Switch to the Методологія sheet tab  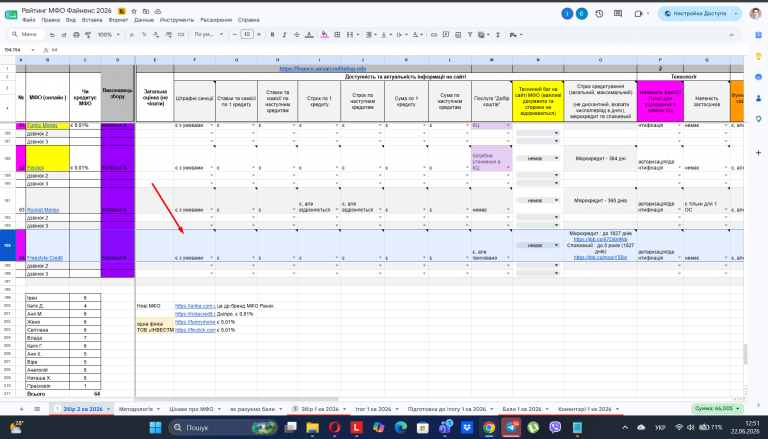[136, 409]
